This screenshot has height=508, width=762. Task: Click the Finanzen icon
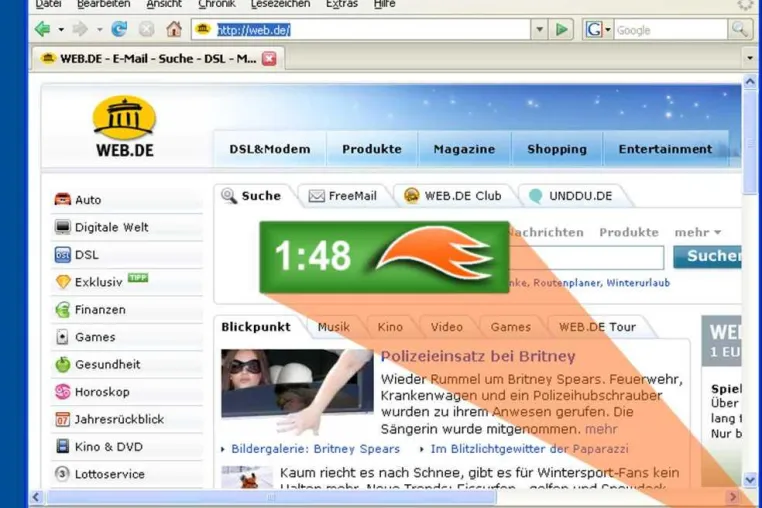pyautogui.click(x=63, y=310)
